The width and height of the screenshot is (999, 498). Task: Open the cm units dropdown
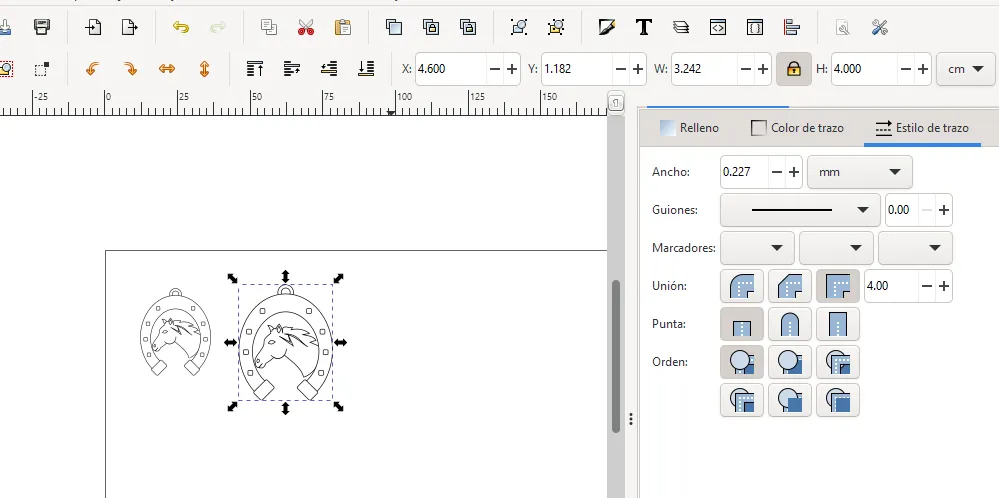965,69
